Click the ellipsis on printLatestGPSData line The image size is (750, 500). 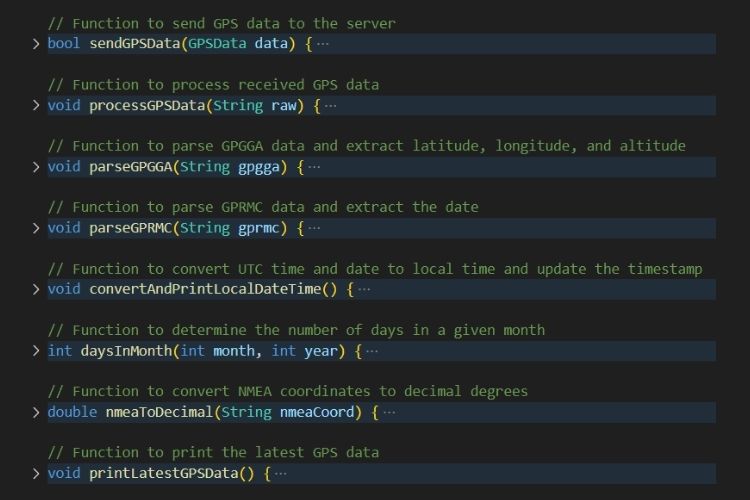281,474
